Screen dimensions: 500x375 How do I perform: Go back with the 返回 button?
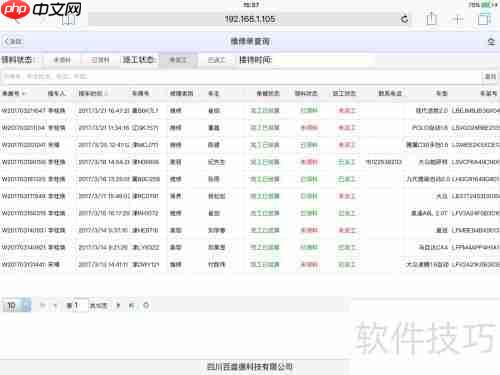tap(13, 41)
